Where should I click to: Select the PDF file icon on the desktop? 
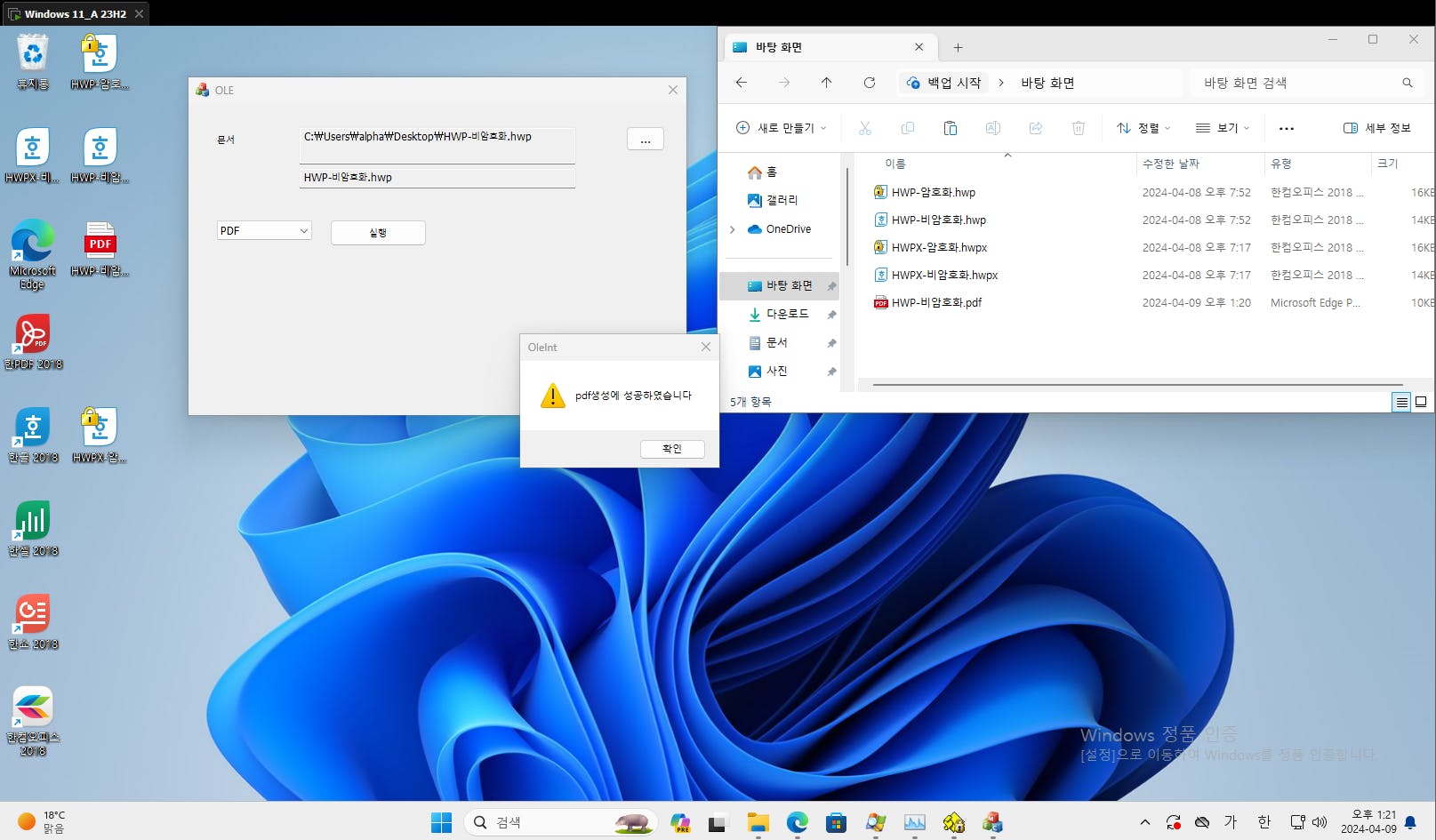click(x=100, y=248)
